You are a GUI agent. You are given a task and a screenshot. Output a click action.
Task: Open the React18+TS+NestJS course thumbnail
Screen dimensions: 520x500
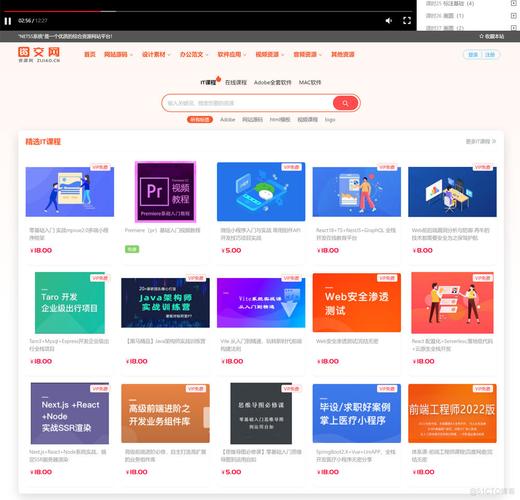point(357,192)
